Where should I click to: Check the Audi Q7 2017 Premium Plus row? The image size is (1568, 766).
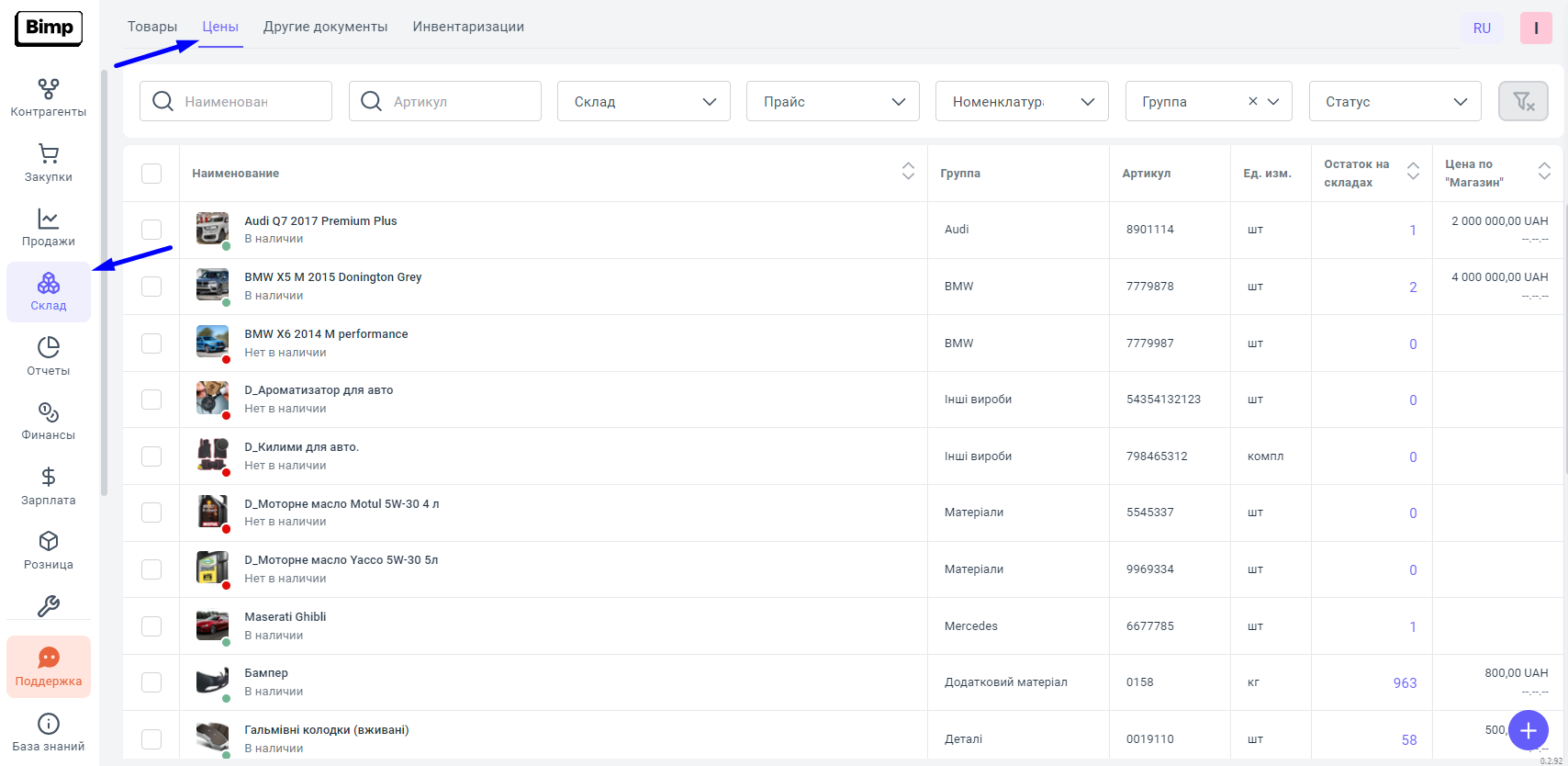[151, 230]
